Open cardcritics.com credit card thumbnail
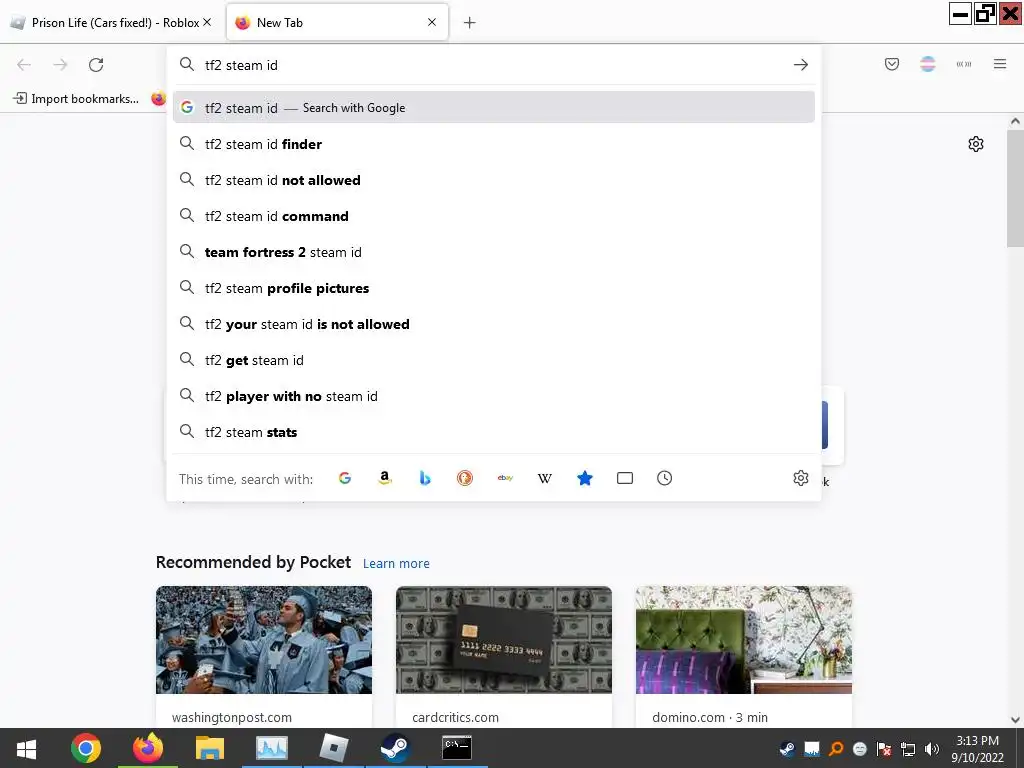Screen dimensions: 1024x768 click(504, 639)
